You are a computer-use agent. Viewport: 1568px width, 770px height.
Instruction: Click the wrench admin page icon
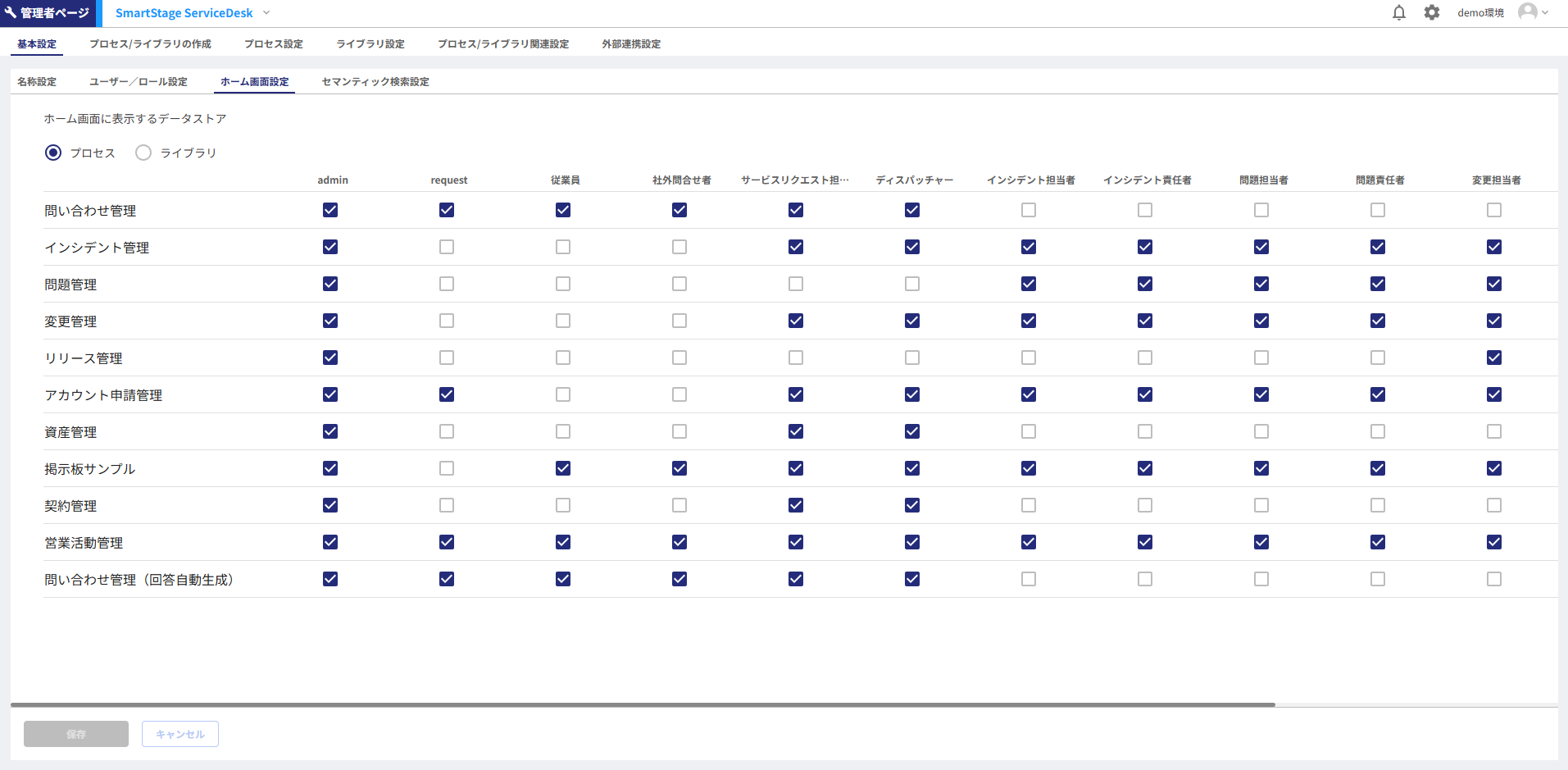(11, 13)
